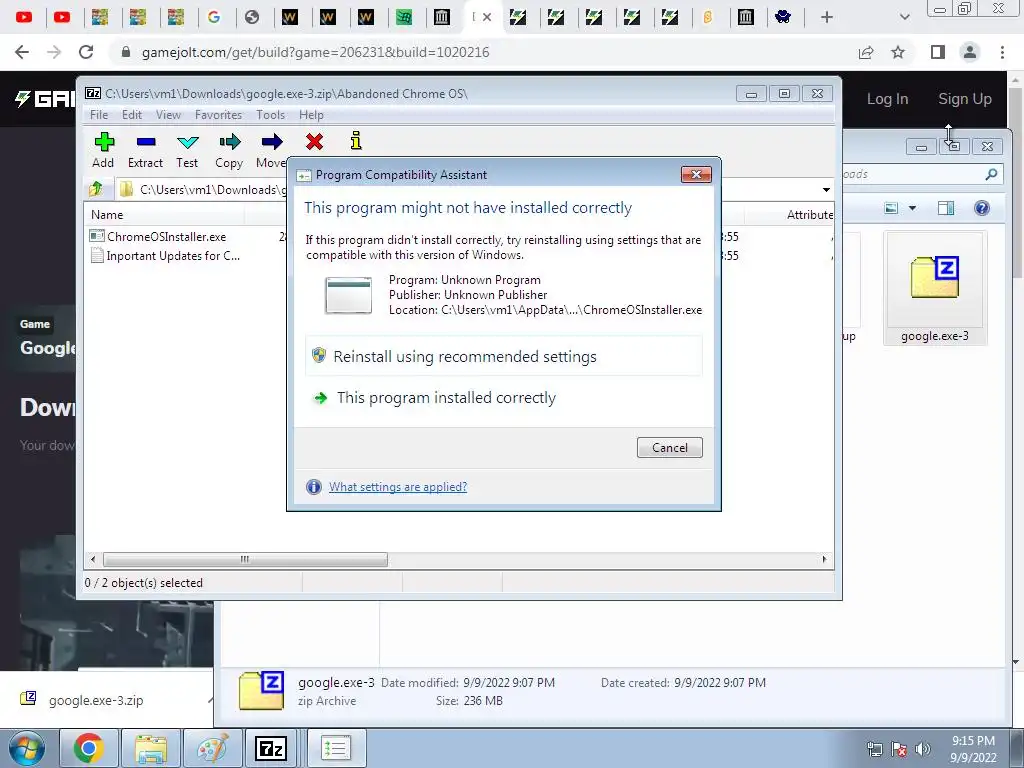Image resolution: width=1024 pixels, height=768 pixels.
Task: Click 7-Zip icon in taskbar
Action: pos(271,748)
